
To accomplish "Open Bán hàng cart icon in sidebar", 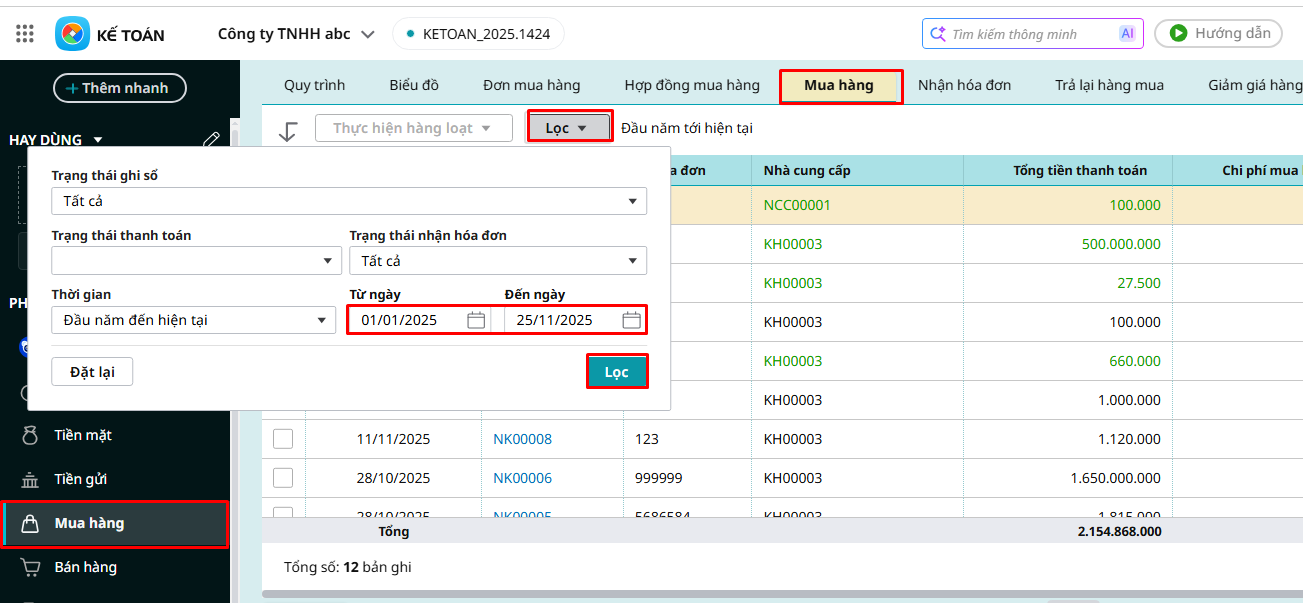I will [x=30, y=567].
